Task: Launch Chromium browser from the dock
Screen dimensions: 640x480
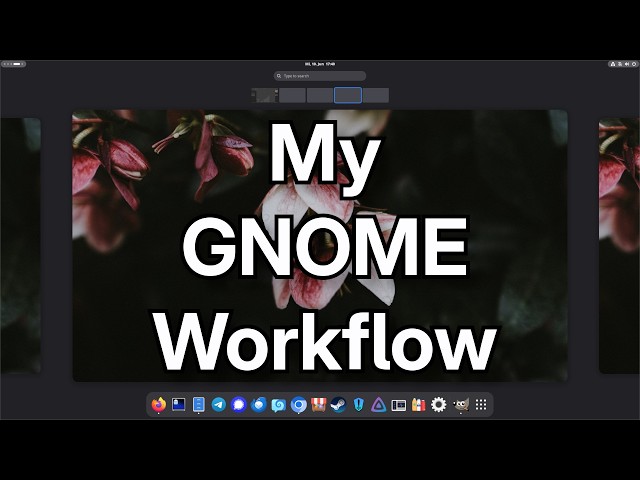Action: 299,405
